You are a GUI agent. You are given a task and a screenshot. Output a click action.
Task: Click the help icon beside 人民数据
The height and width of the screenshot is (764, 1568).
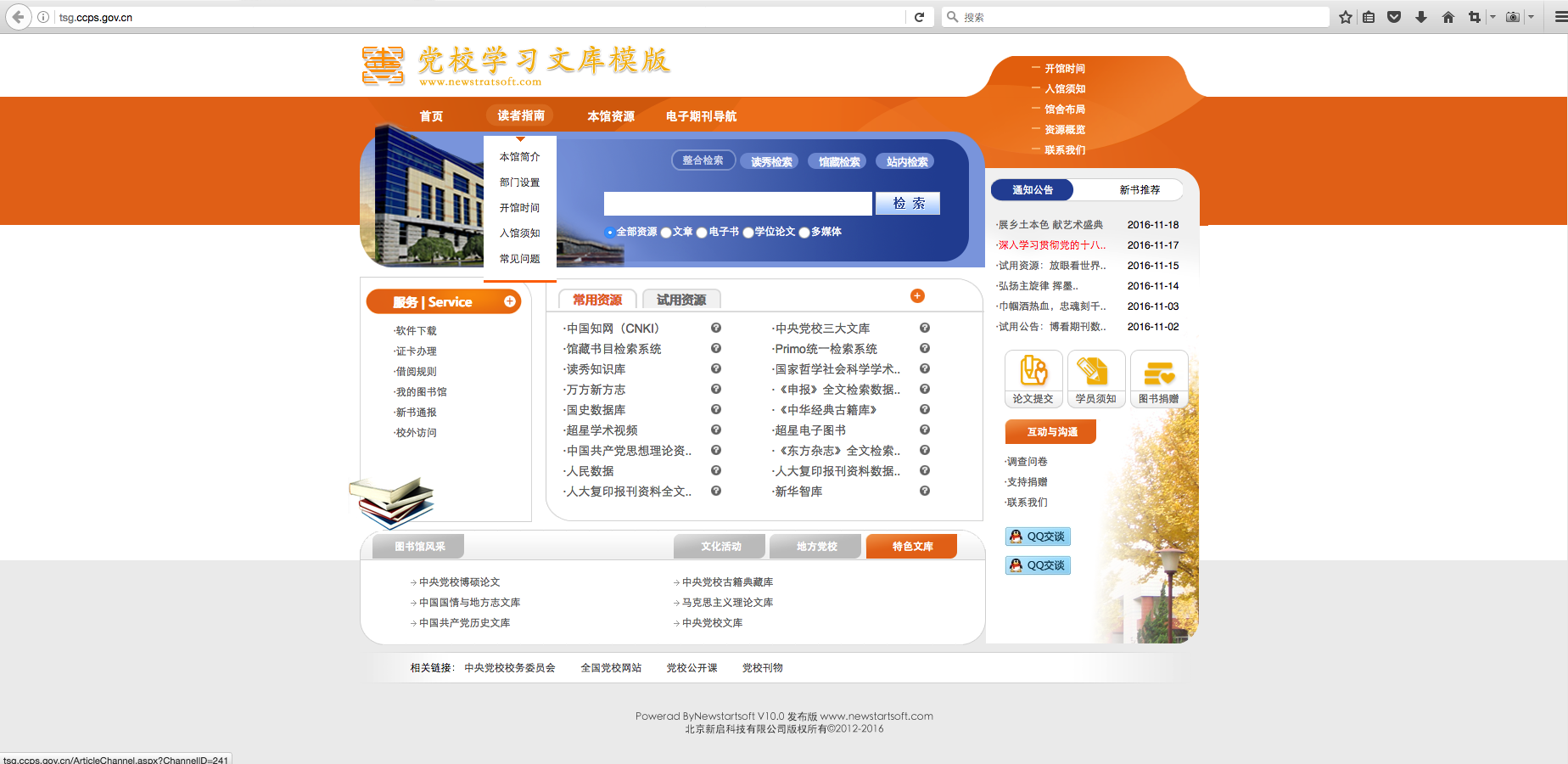[716, 470]
